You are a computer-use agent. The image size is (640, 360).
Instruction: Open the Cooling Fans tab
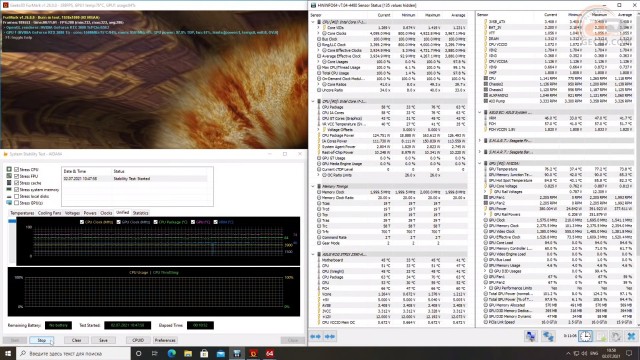(49, 213)
